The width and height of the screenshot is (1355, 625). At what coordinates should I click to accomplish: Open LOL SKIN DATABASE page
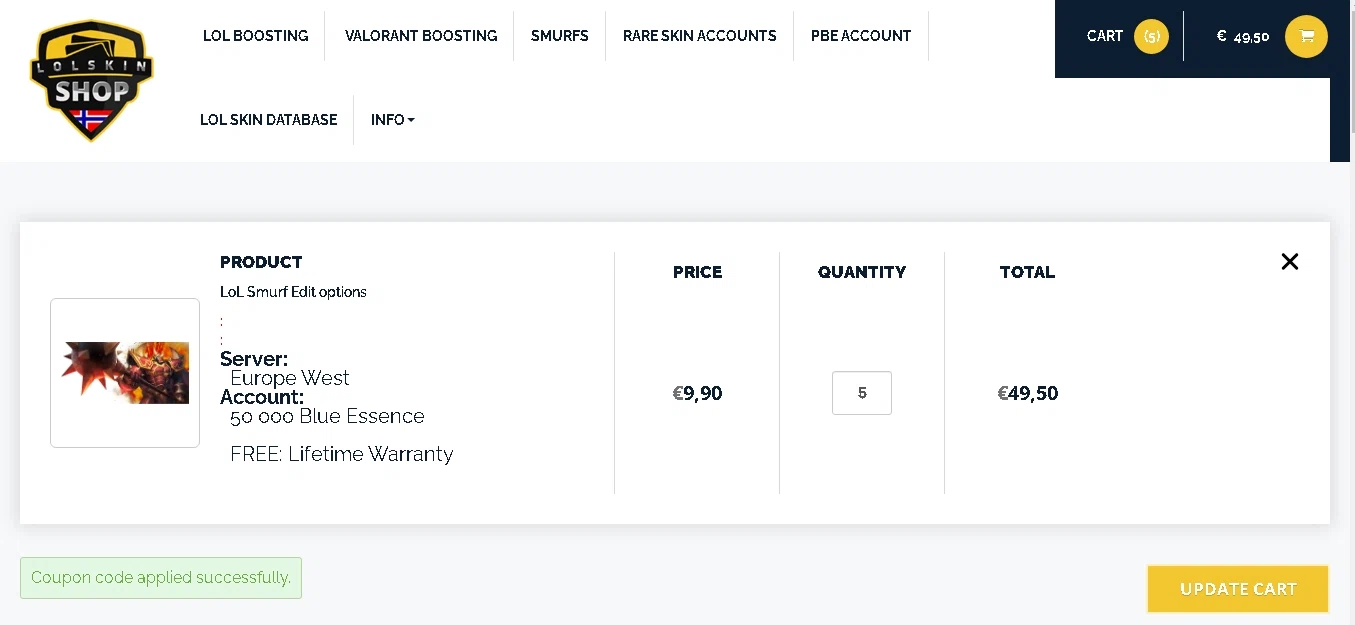tap(269, 120)
